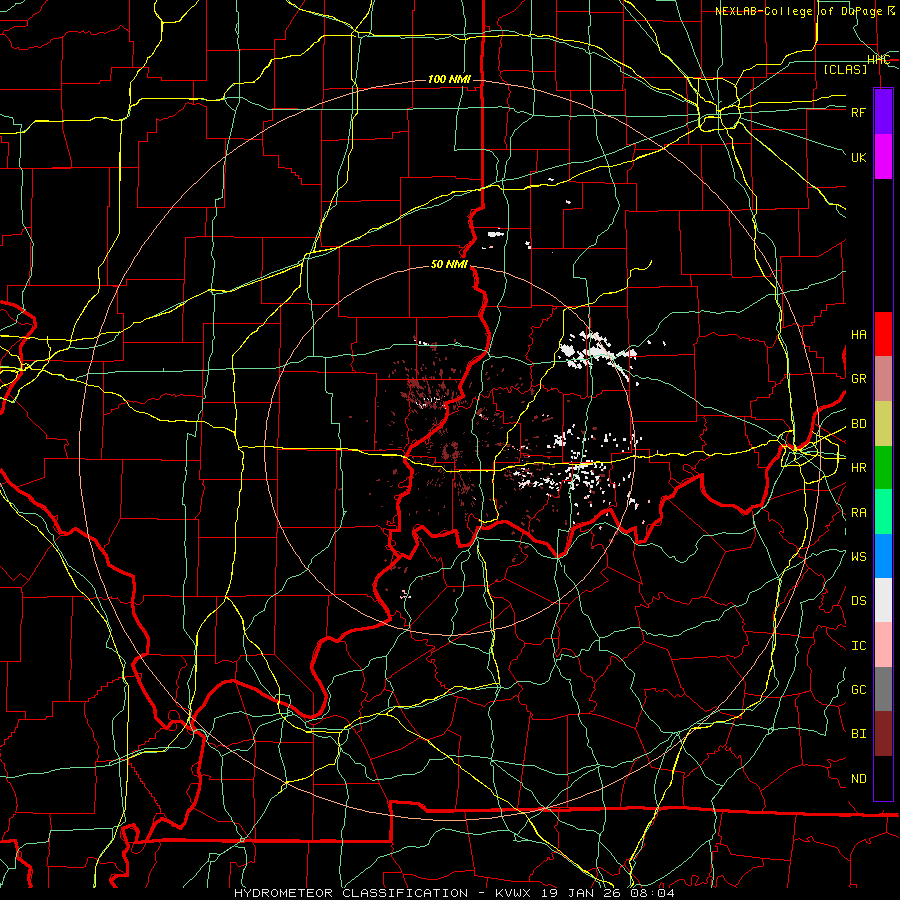Viewport: 900px width, 900px height.
Task: Click the HYDROMETEOR CLASSIFICATION title text
Action: tap(351, 893)
